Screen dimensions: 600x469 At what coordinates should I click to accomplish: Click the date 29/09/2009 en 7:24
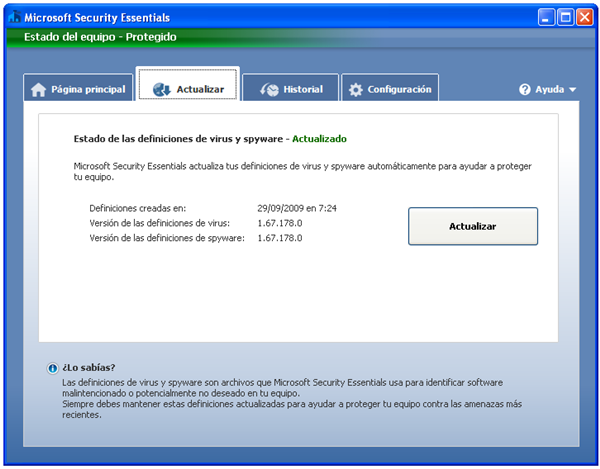[297, 208]
